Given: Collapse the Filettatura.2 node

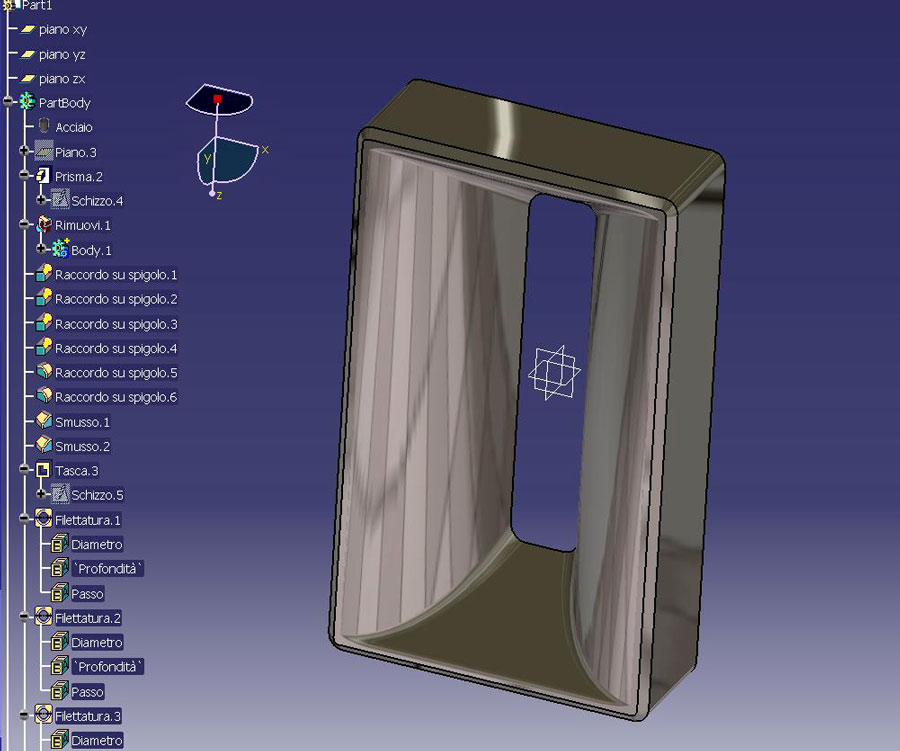Looking at the screenshot, I should pos(24,617).
